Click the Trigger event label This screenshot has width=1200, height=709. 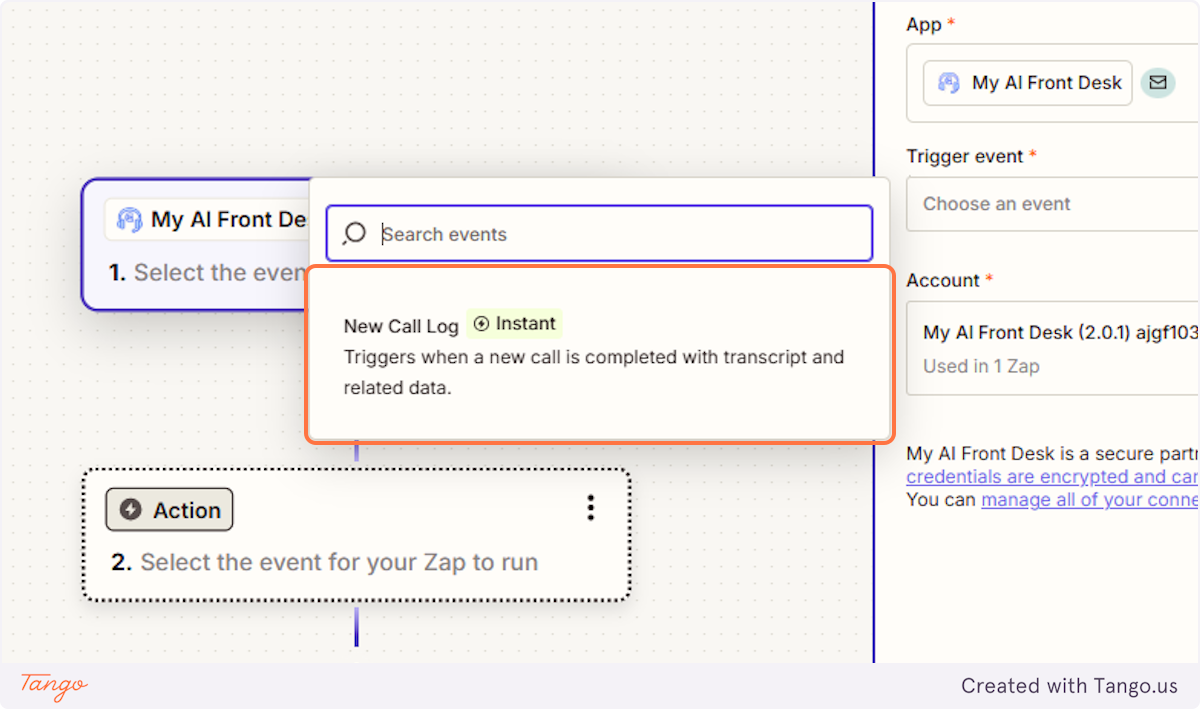965,156
